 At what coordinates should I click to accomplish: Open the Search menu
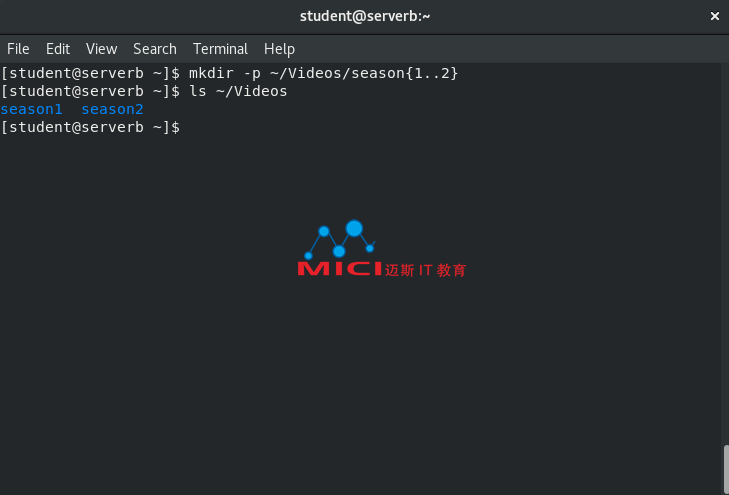pyautogui.click(x=155, y=49)
